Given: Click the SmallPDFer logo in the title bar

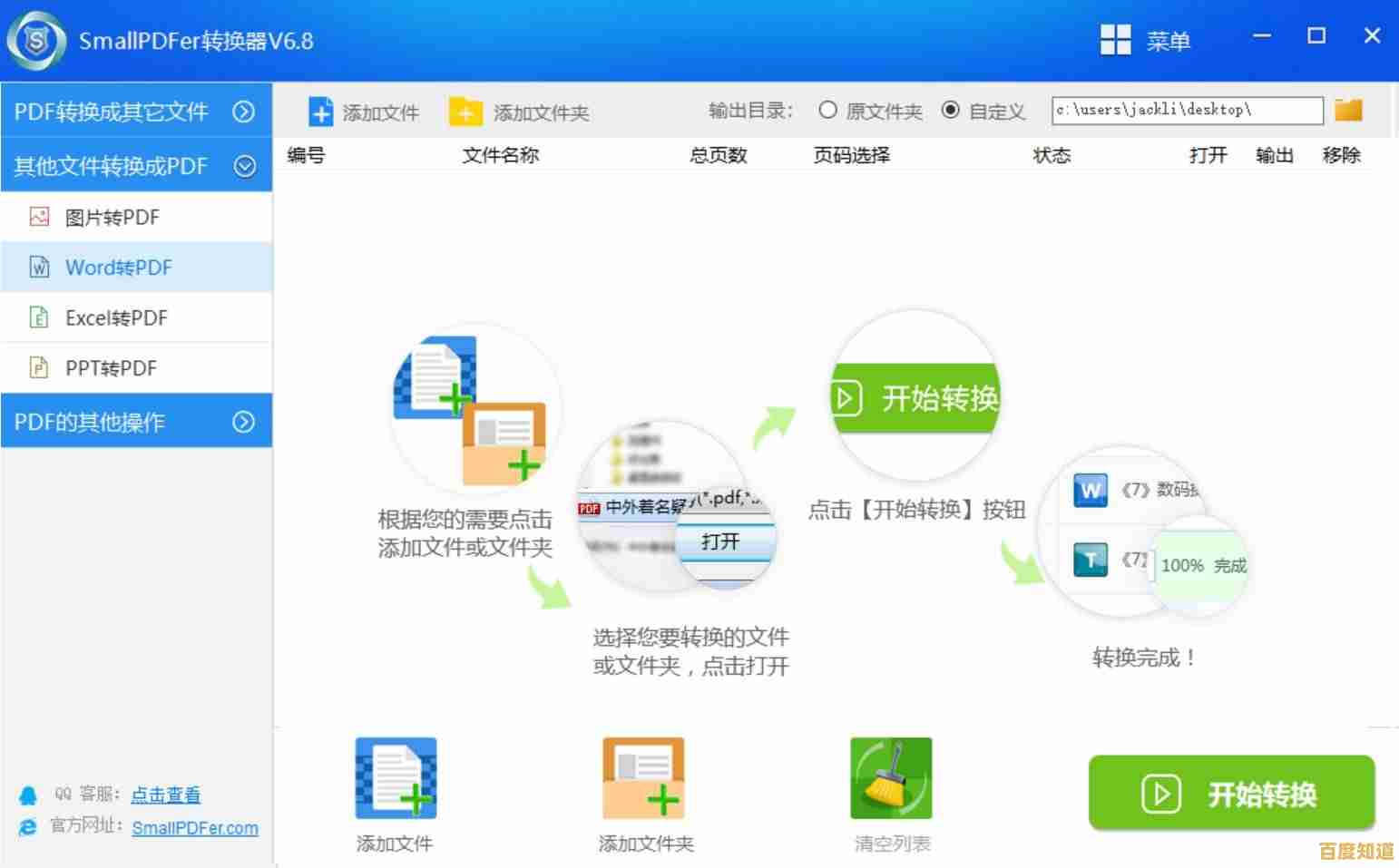Looking at the screenshot, I should tap(38, 40).
